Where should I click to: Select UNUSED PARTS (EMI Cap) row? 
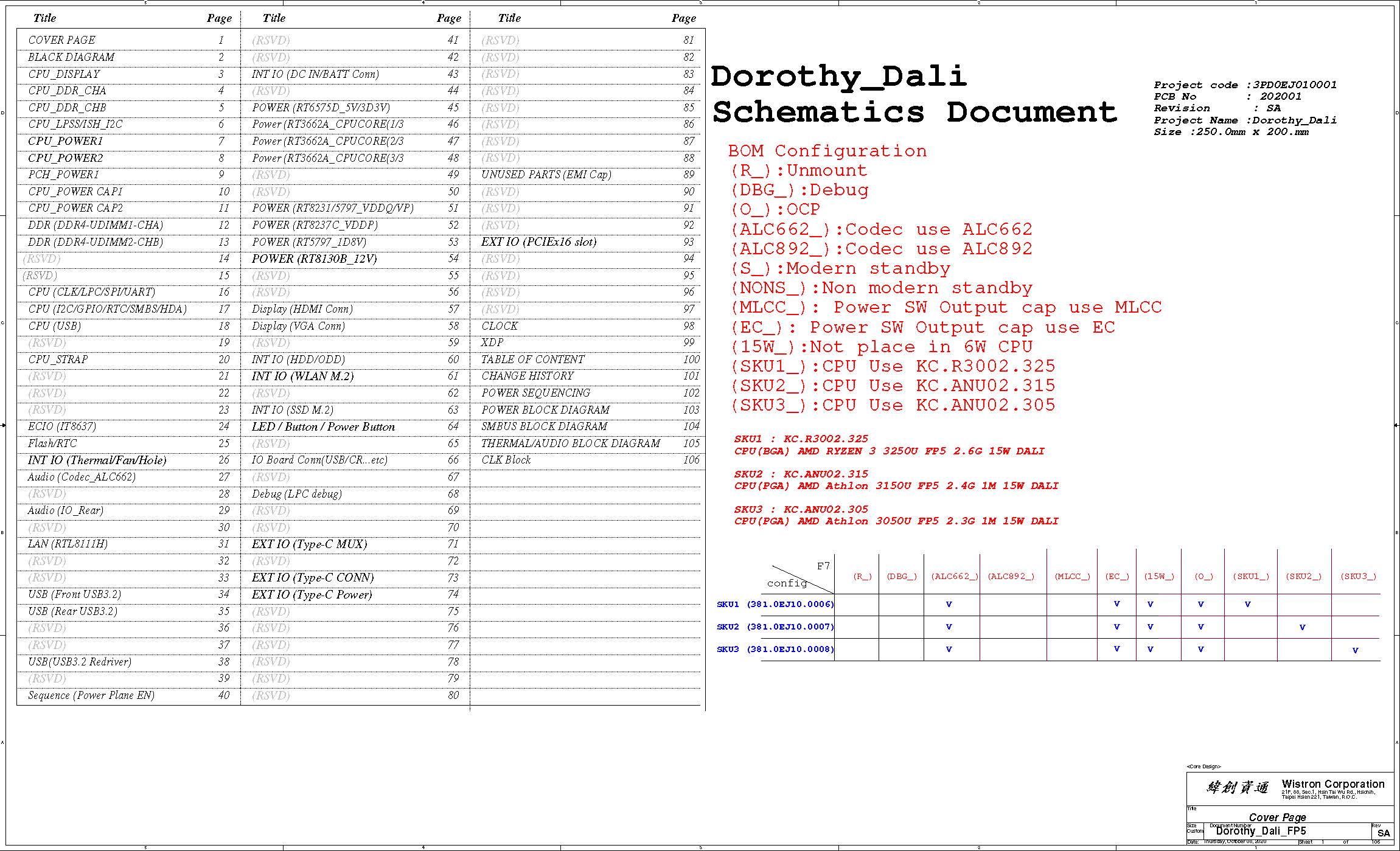[546, 175]
